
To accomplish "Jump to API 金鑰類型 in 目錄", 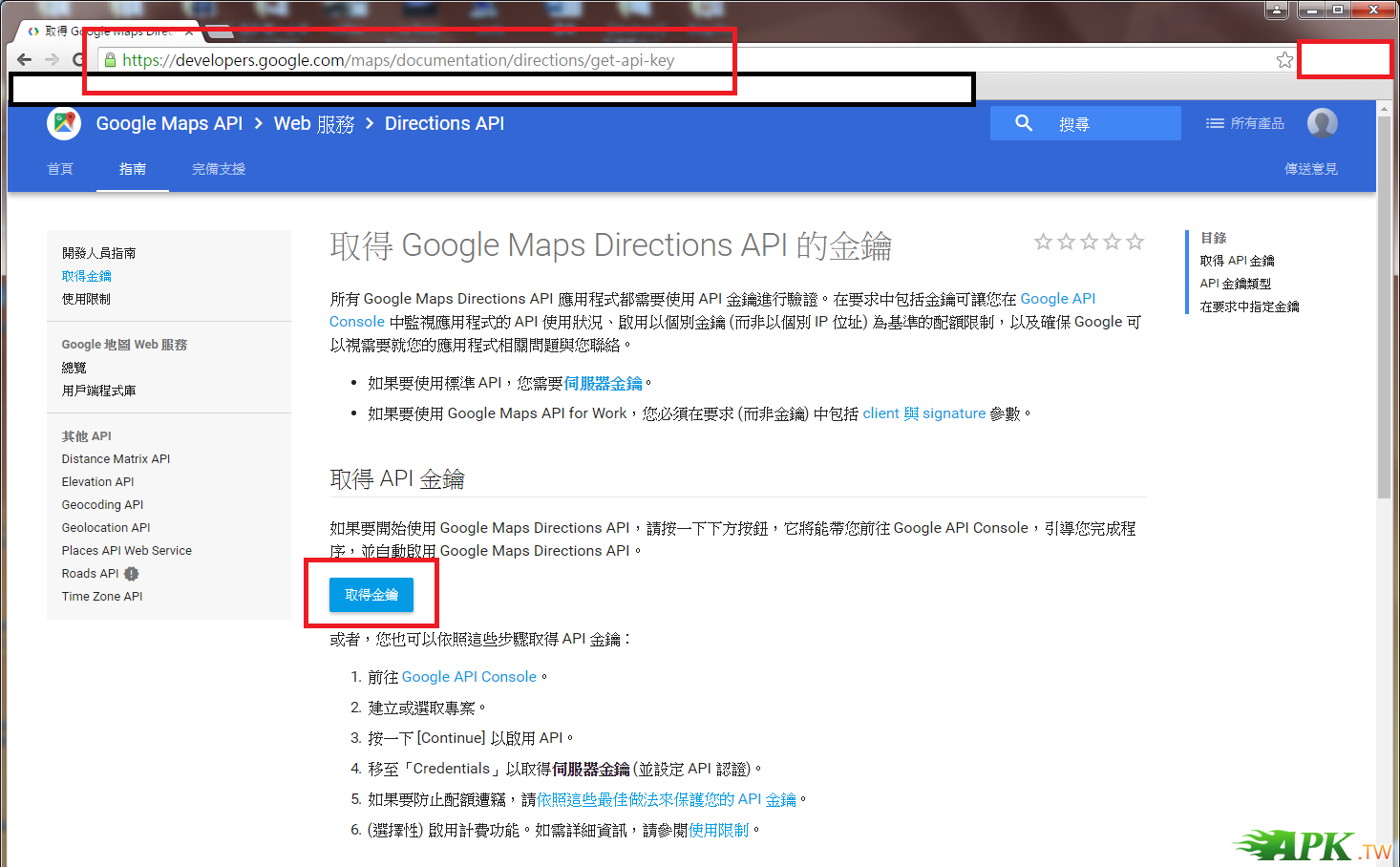I will pyautogui.click(x=1236, y=284).
